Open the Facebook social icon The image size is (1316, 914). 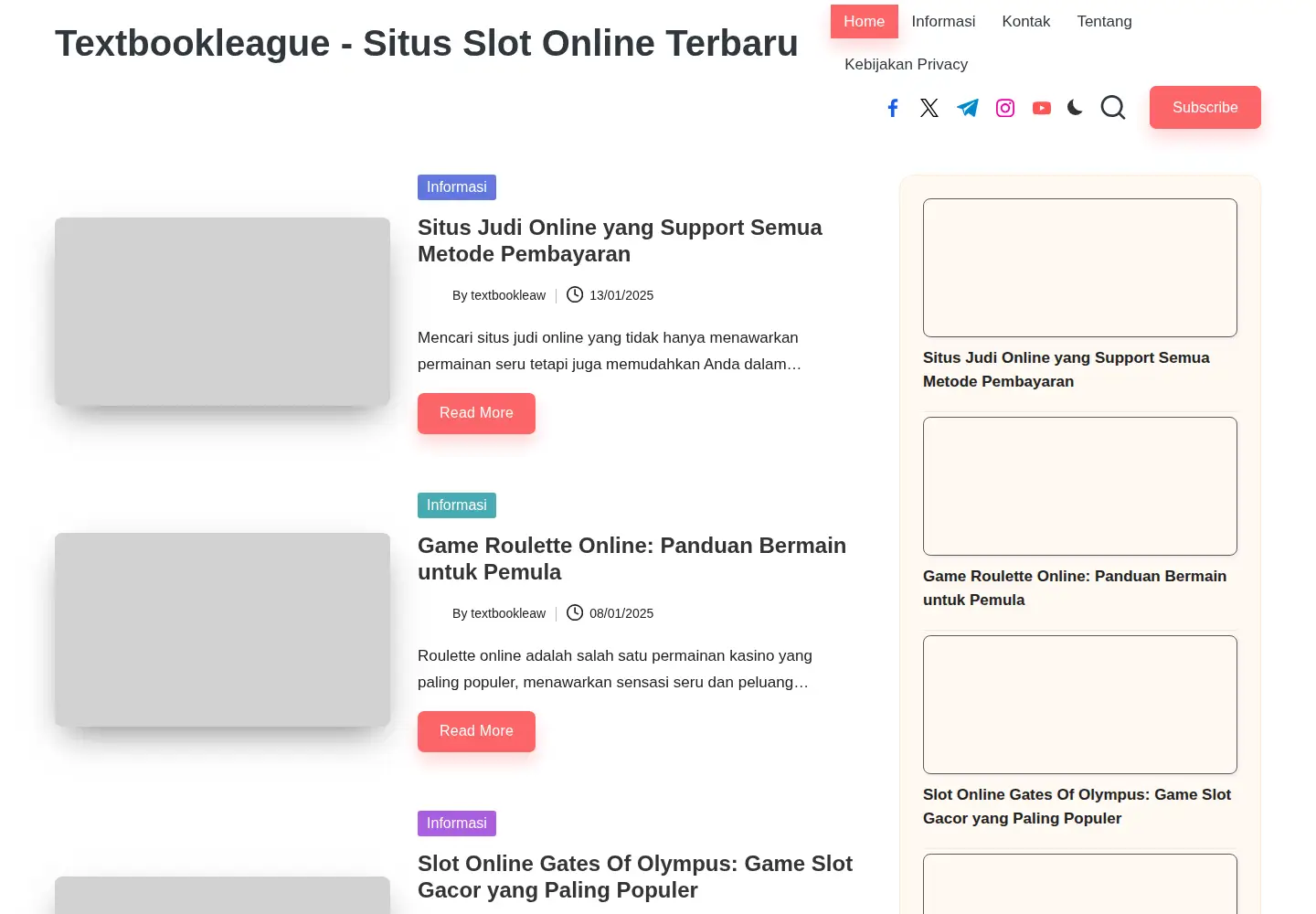893,108
